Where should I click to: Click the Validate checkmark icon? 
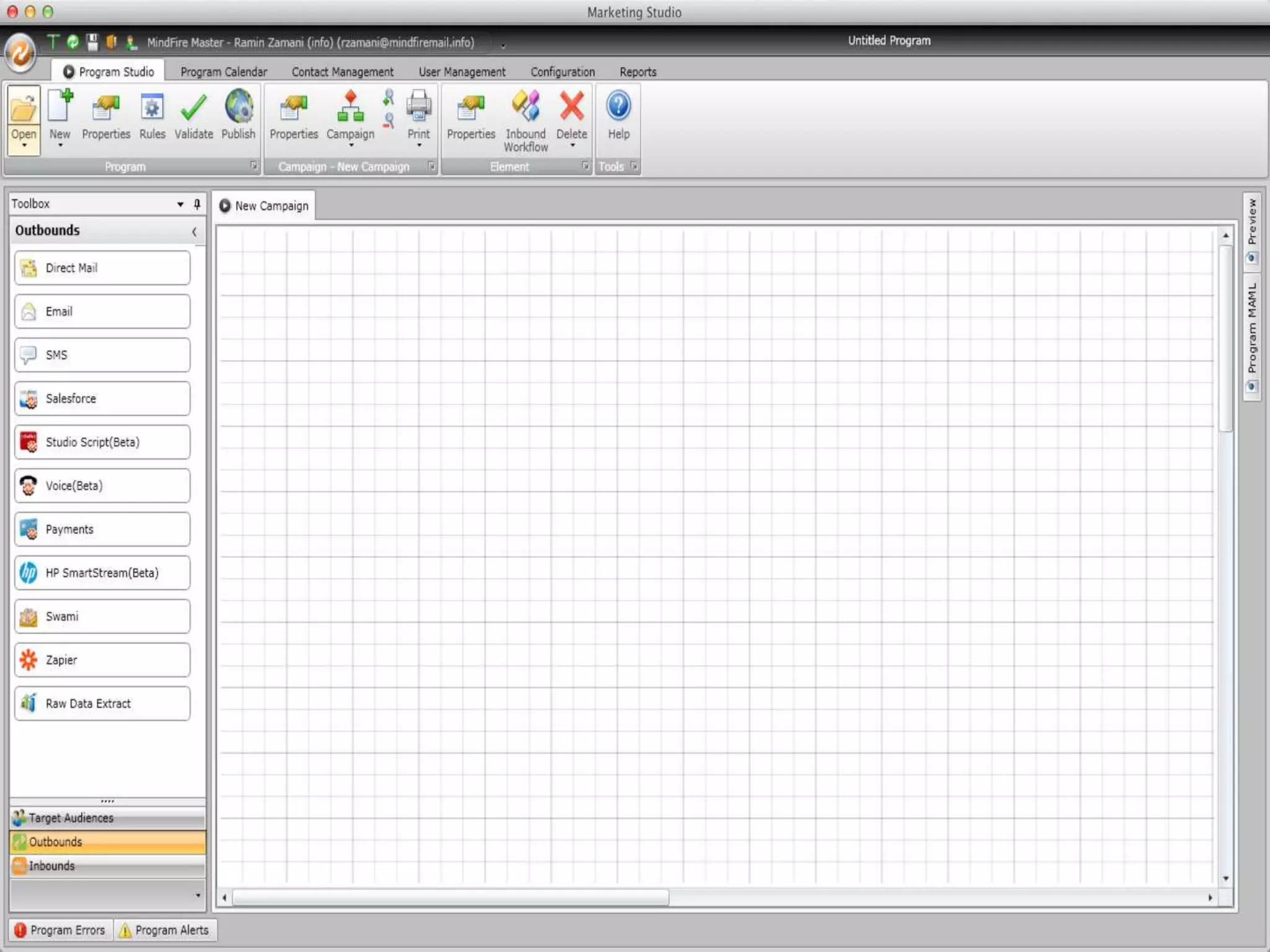pos(193,108)
